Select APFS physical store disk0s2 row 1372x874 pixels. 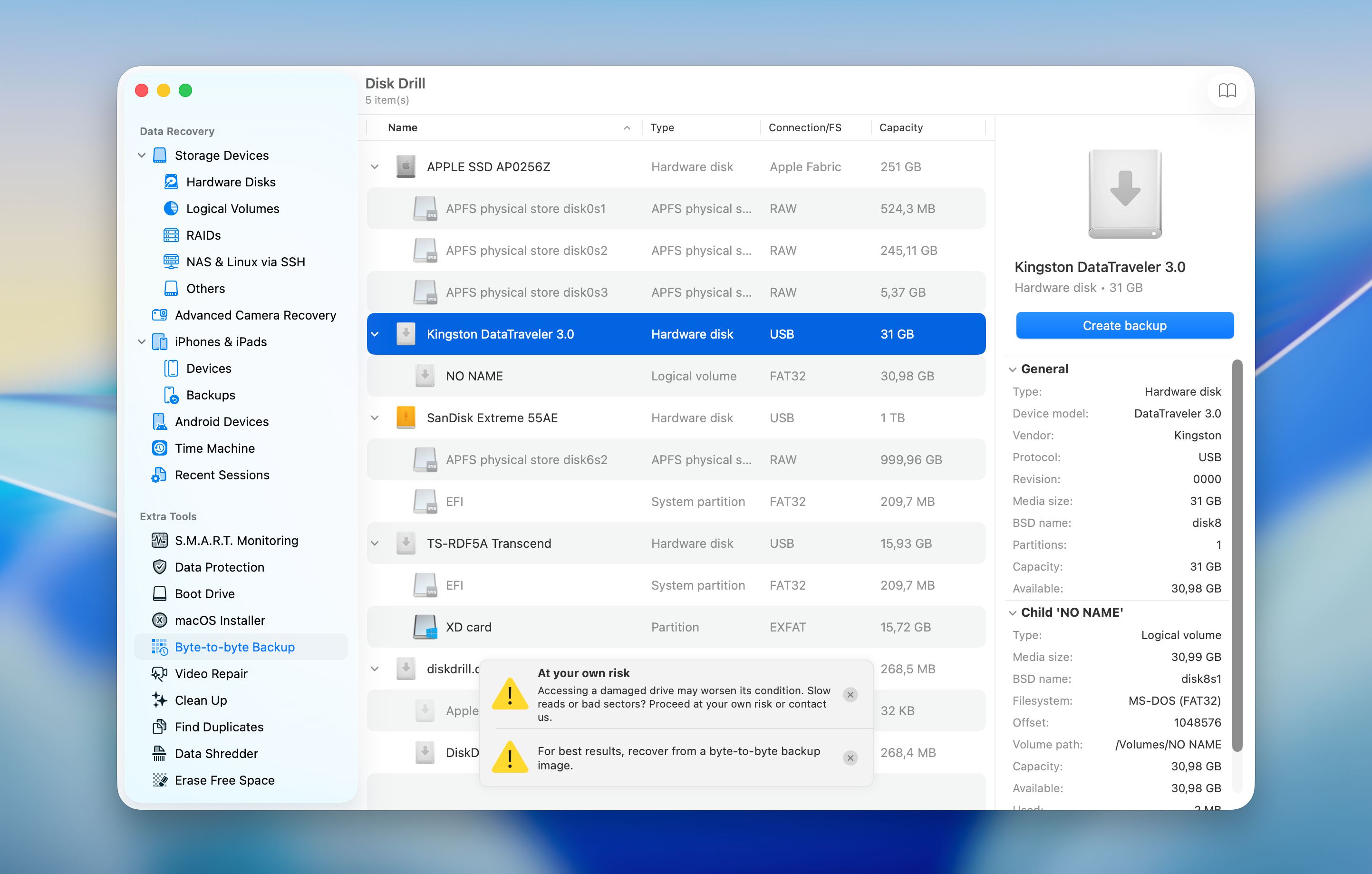click(x=676, y=250)
